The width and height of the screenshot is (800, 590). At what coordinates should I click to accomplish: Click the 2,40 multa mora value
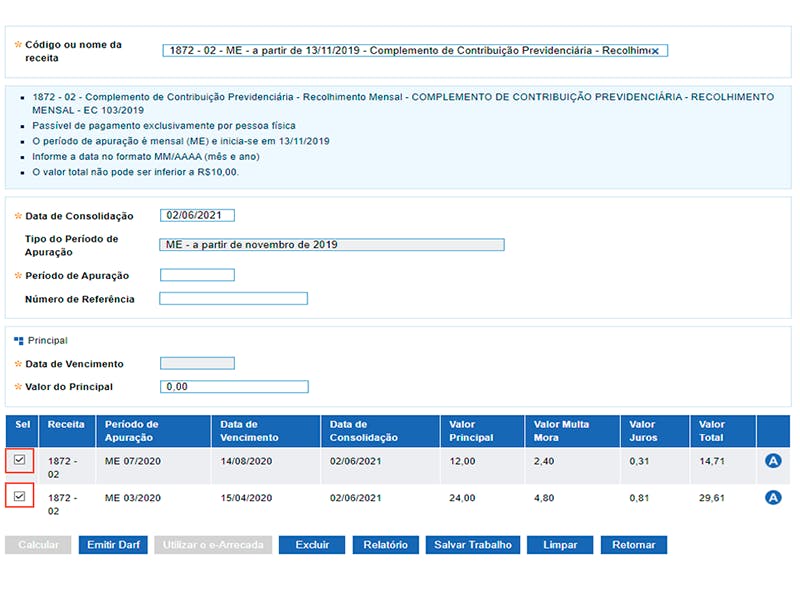pos(544,461)
